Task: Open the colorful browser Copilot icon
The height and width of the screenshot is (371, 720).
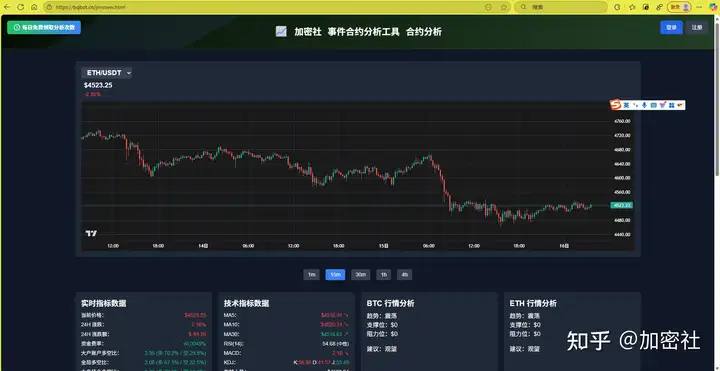Action: tap(712, 7)
